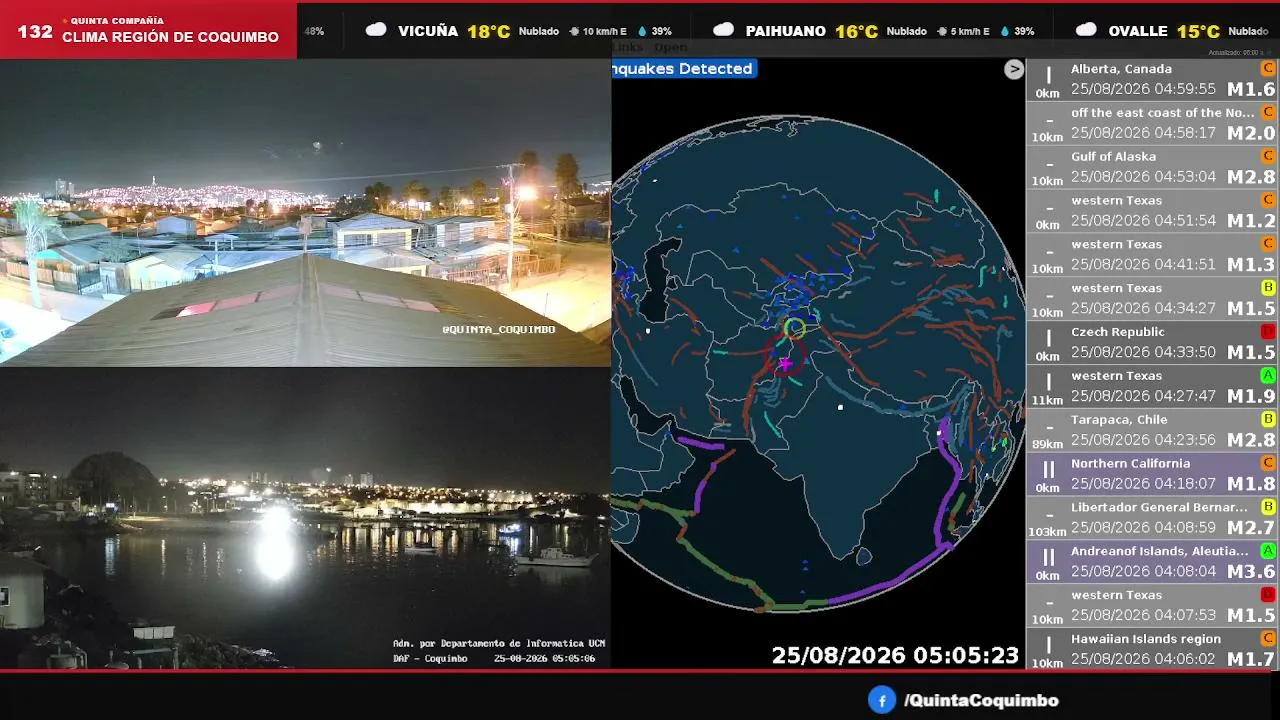1280x720 pixels.
Task: Click the cloud icon next to Ovalle
Action: [x=1086, y=30]
